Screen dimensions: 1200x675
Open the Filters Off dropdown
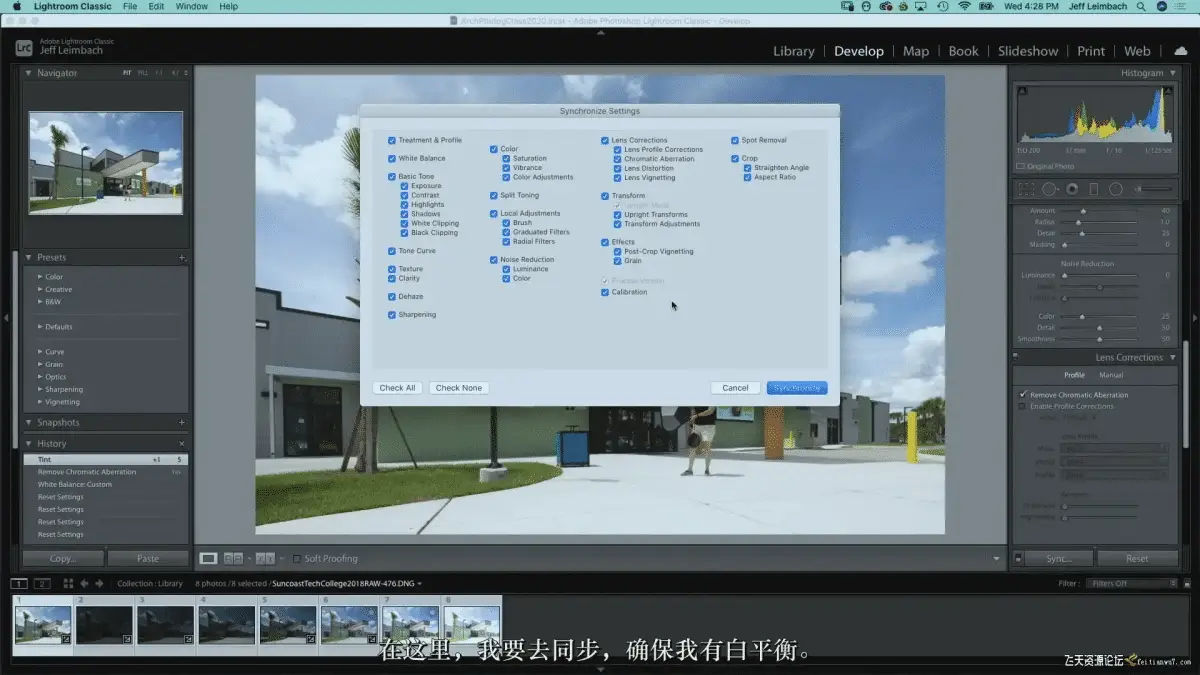[x=1134, y=583]
